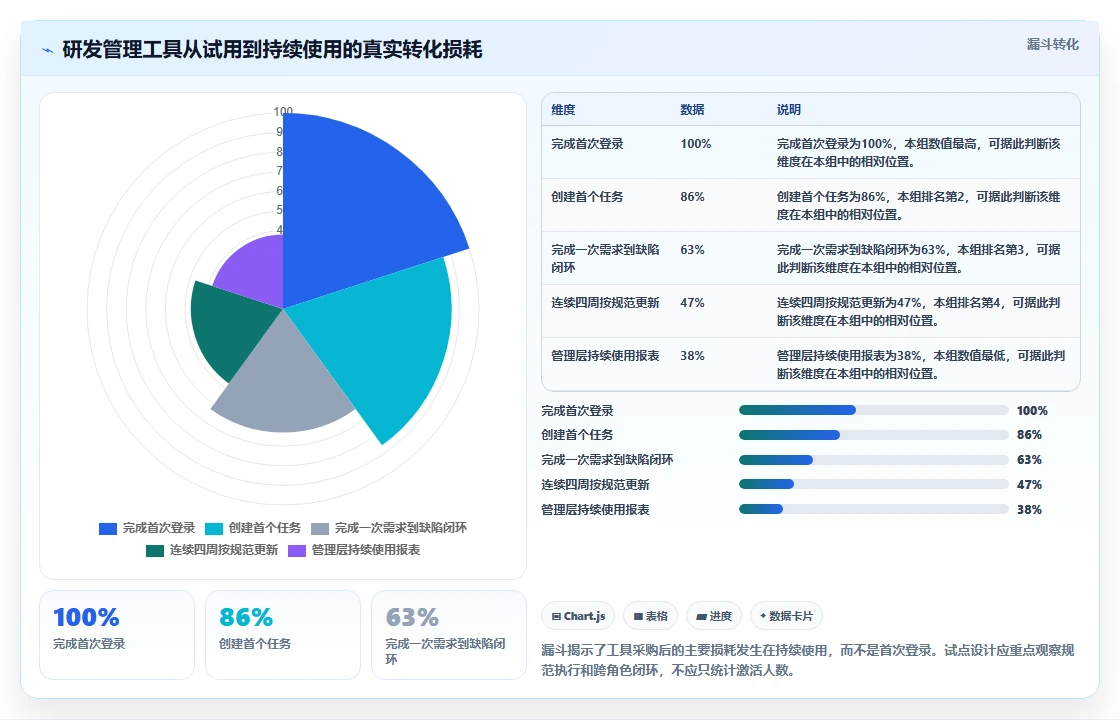
Task: Click the 47% table cell
Action: tap(692, 303)
